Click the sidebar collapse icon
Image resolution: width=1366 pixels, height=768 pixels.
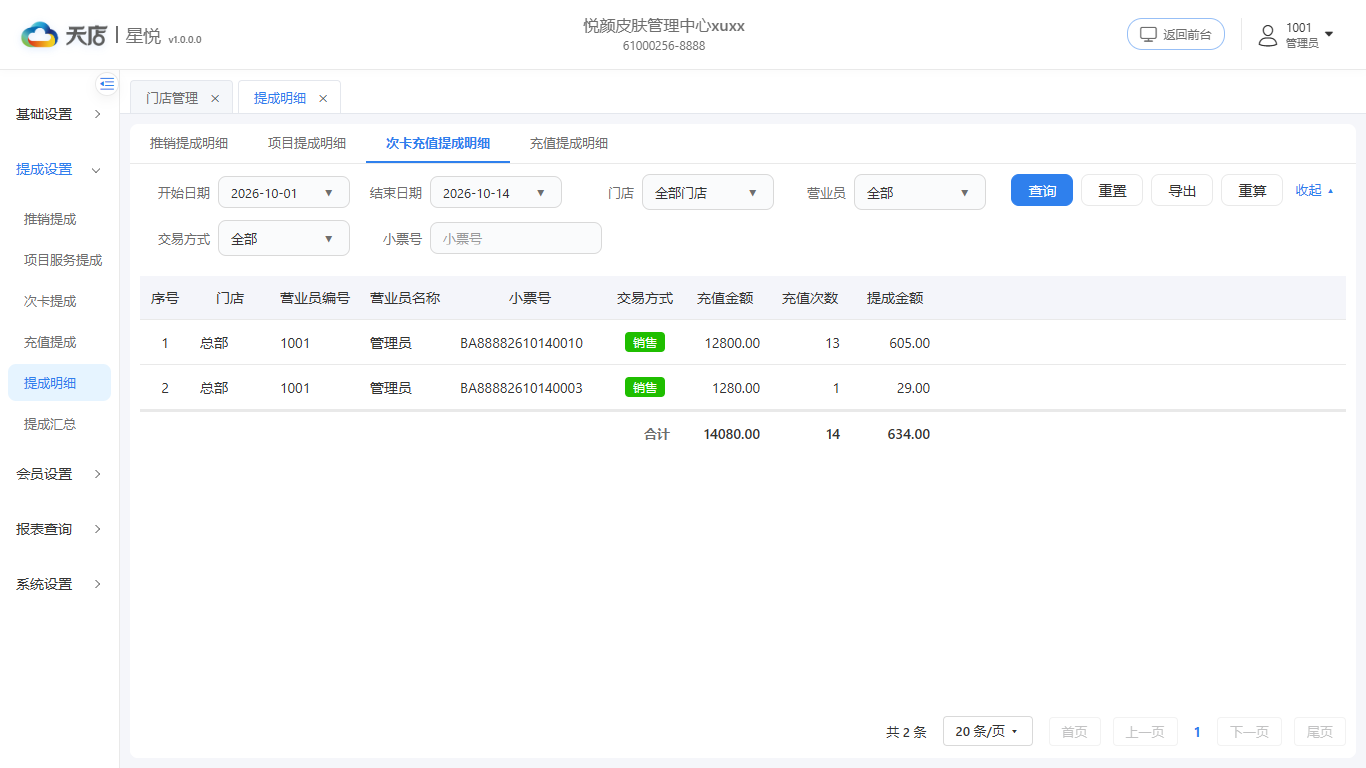(107, 84)
